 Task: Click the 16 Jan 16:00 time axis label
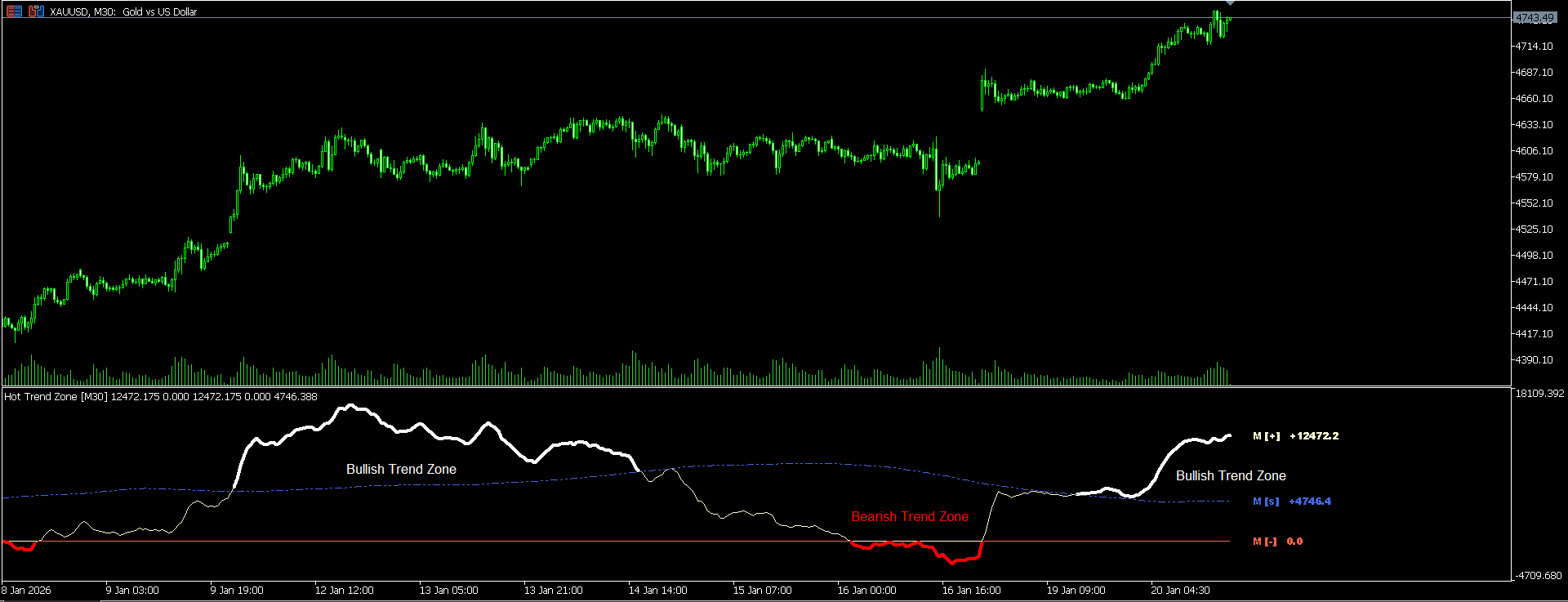point(971,591)
